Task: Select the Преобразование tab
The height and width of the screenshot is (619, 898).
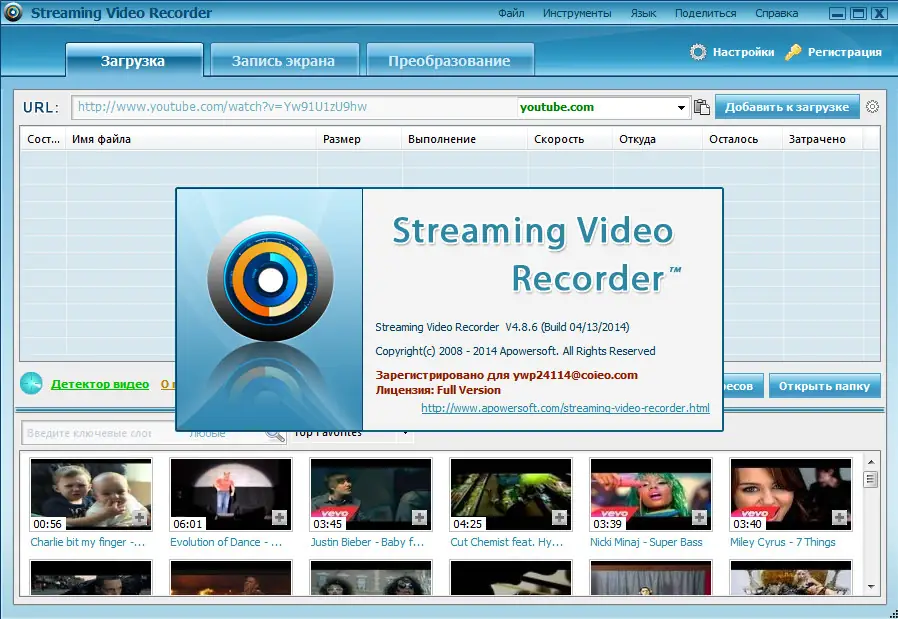Action: 449,59
